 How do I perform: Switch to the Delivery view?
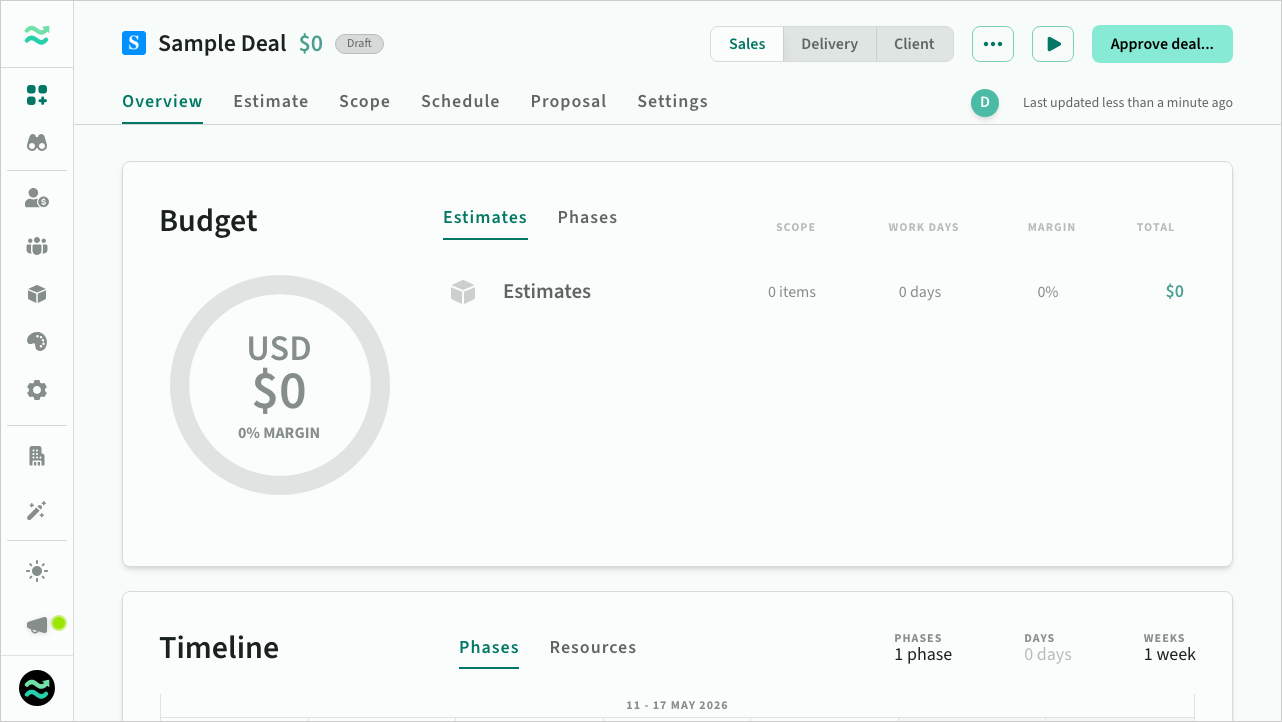point(829,44)
